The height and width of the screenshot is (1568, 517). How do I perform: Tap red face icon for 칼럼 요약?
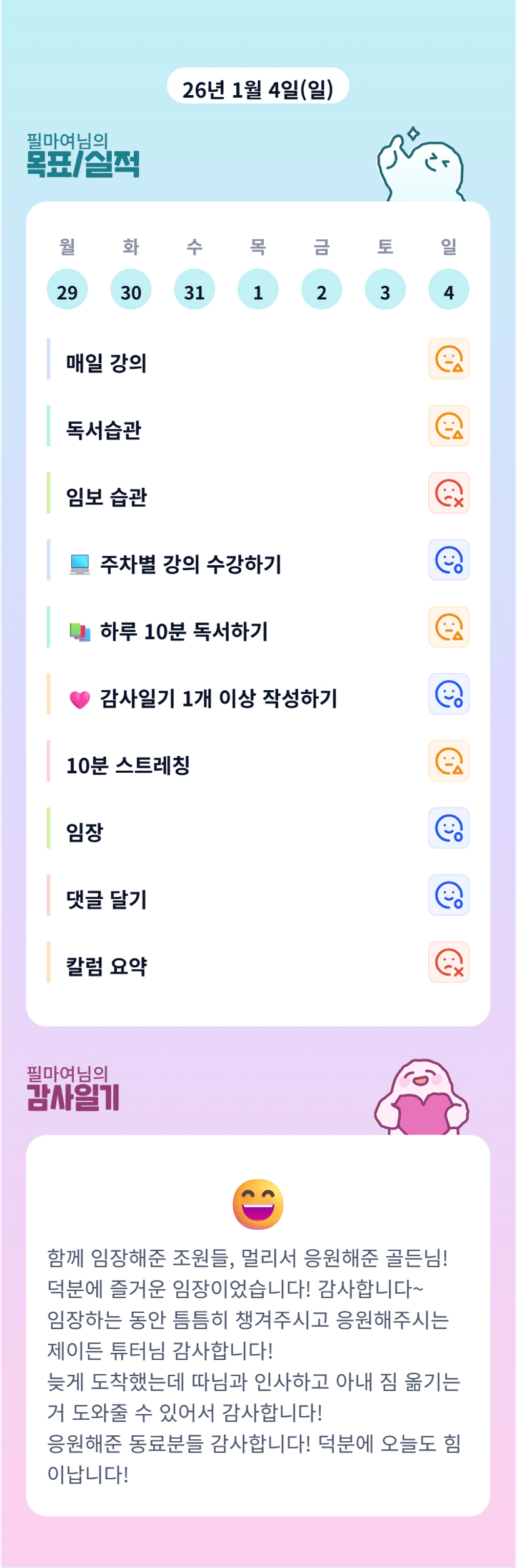[x=448, y=962]
